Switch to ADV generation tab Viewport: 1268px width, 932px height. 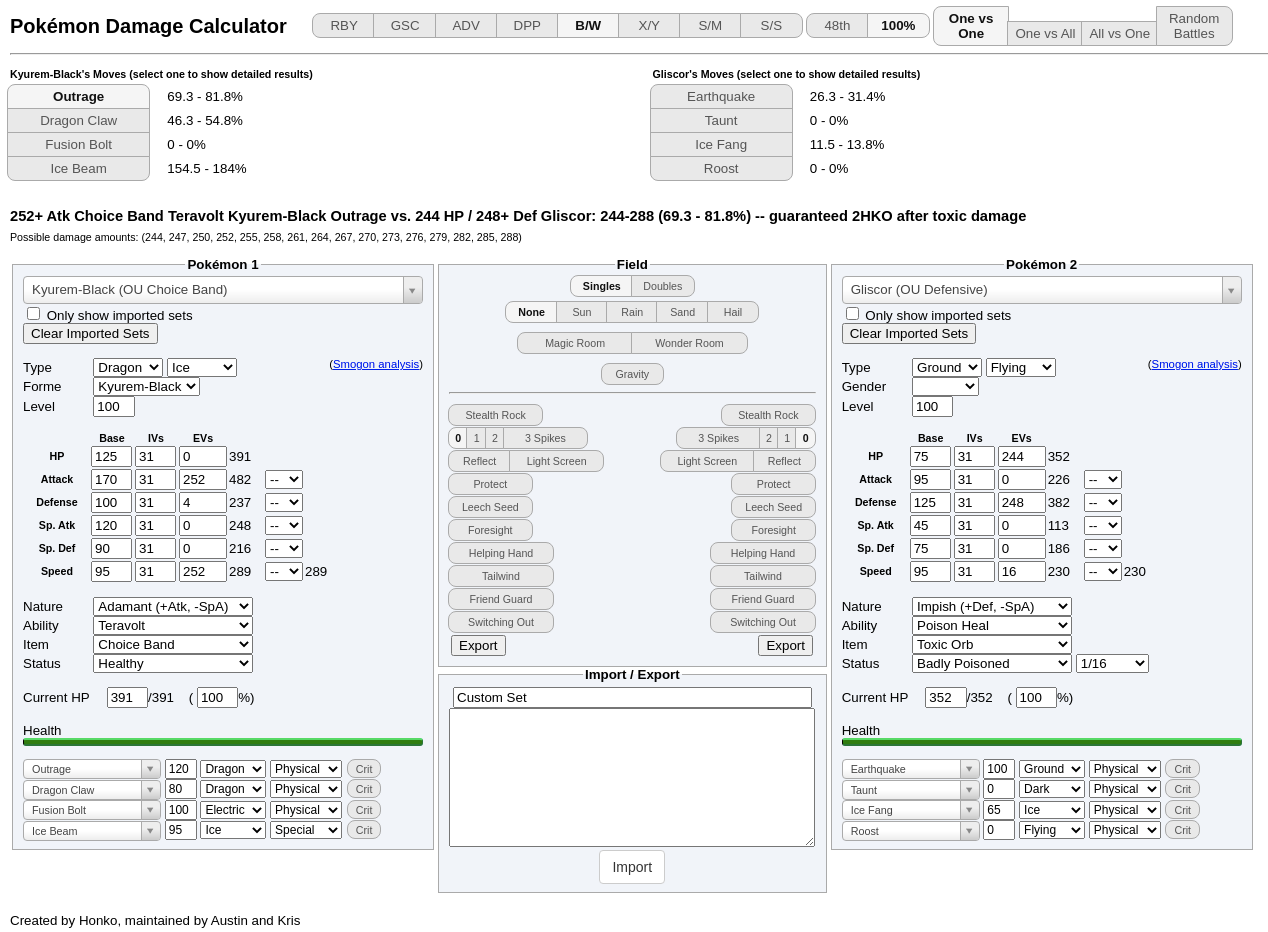pos(466,25)
